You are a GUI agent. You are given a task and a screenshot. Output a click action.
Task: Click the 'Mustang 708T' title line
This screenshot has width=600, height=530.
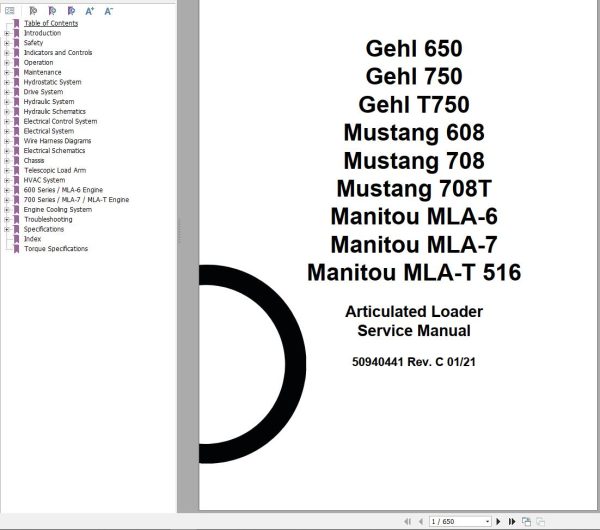pos(414,189)
